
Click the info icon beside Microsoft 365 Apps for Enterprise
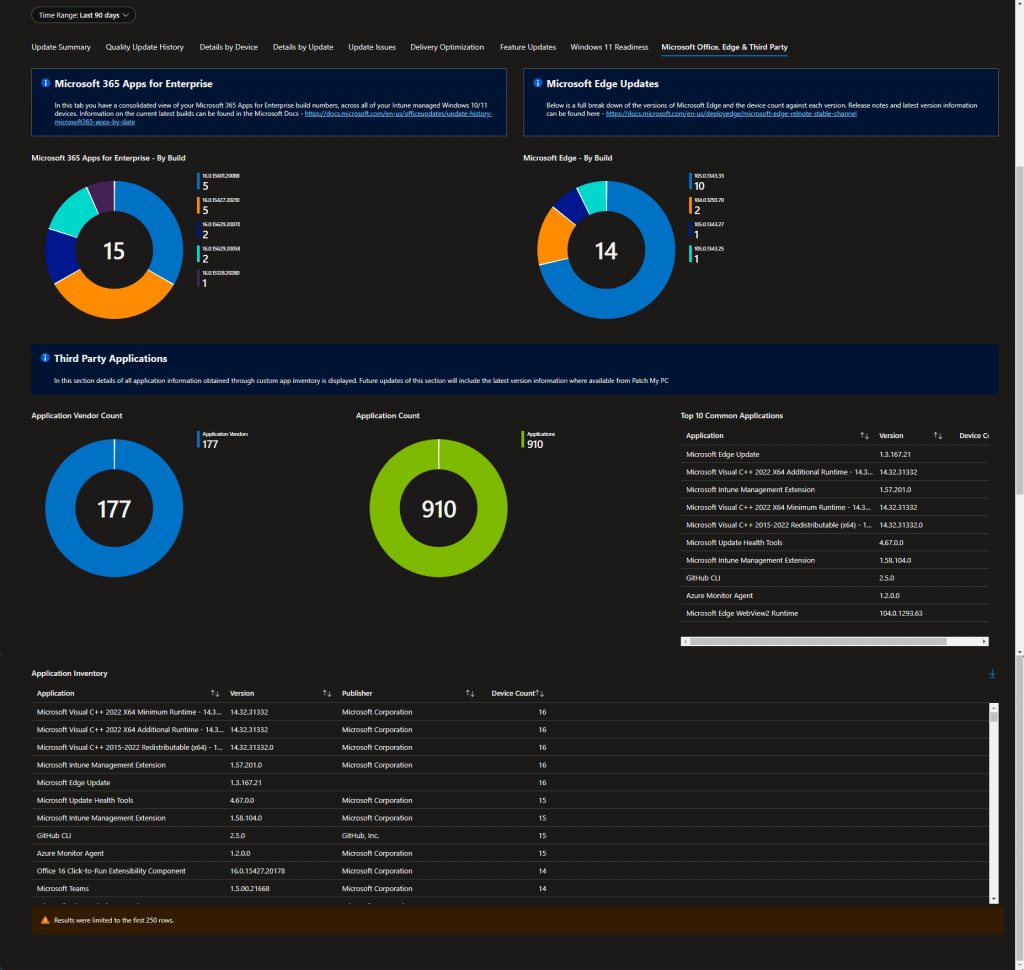(45, 83)
